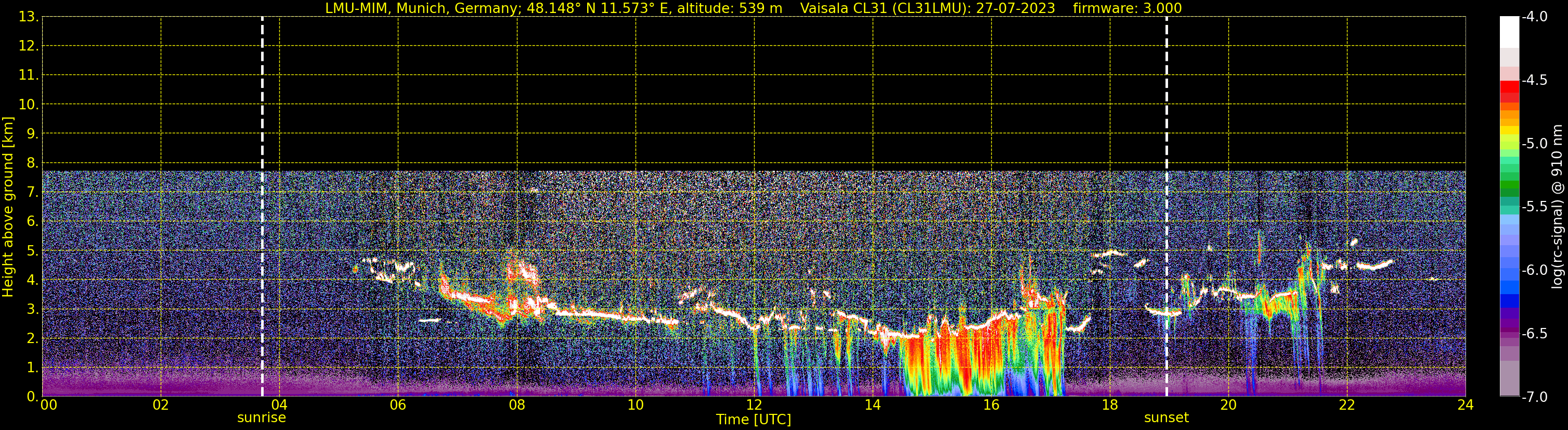Click the "Time [UTC]" axis label
Screen dimensions: 1568x430
(x=754, y=420)
